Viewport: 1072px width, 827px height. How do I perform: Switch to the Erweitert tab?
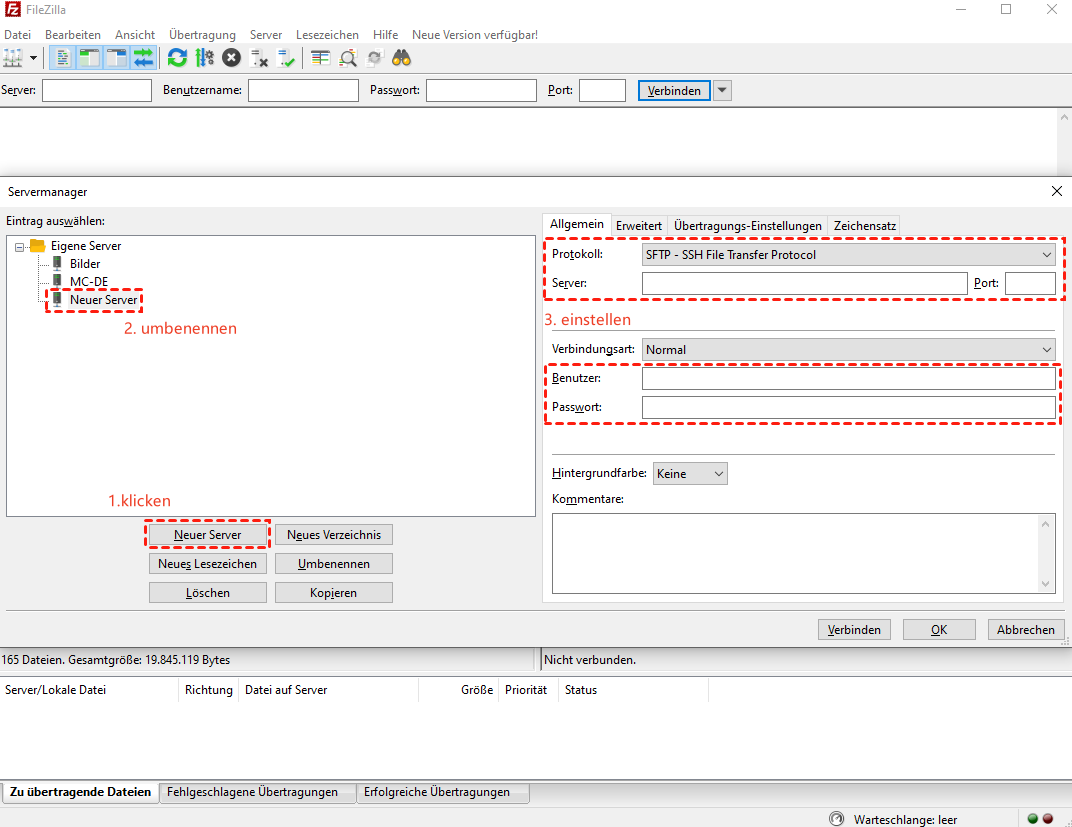pyautogui.click(x=638, y=226)
